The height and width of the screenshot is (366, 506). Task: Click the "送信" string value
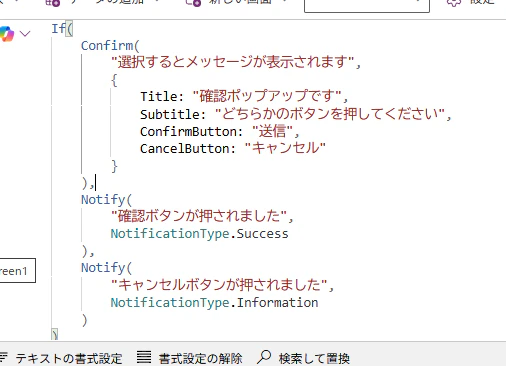click(x=272, y=131)
